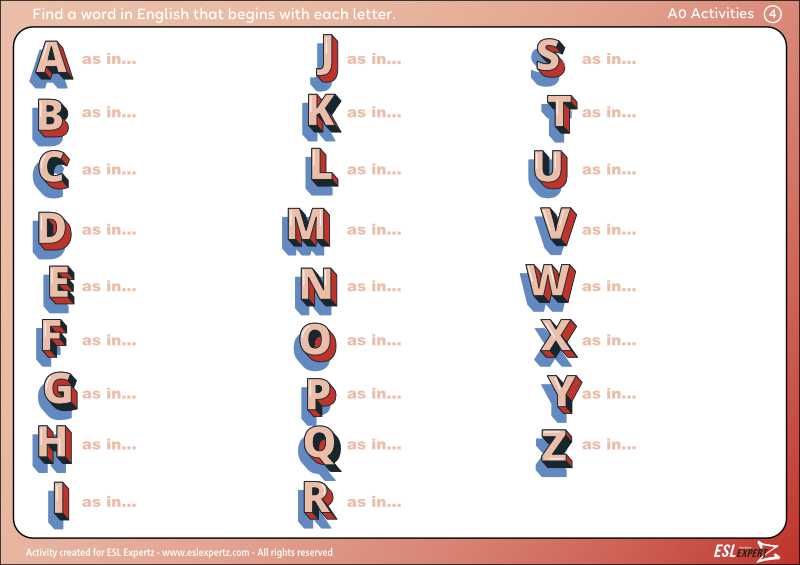Image resolution: width=800 pixels, height=565 pixels.
Task: Click the 3D letter G
Action: pyautogui.click(x=58, y=394)
